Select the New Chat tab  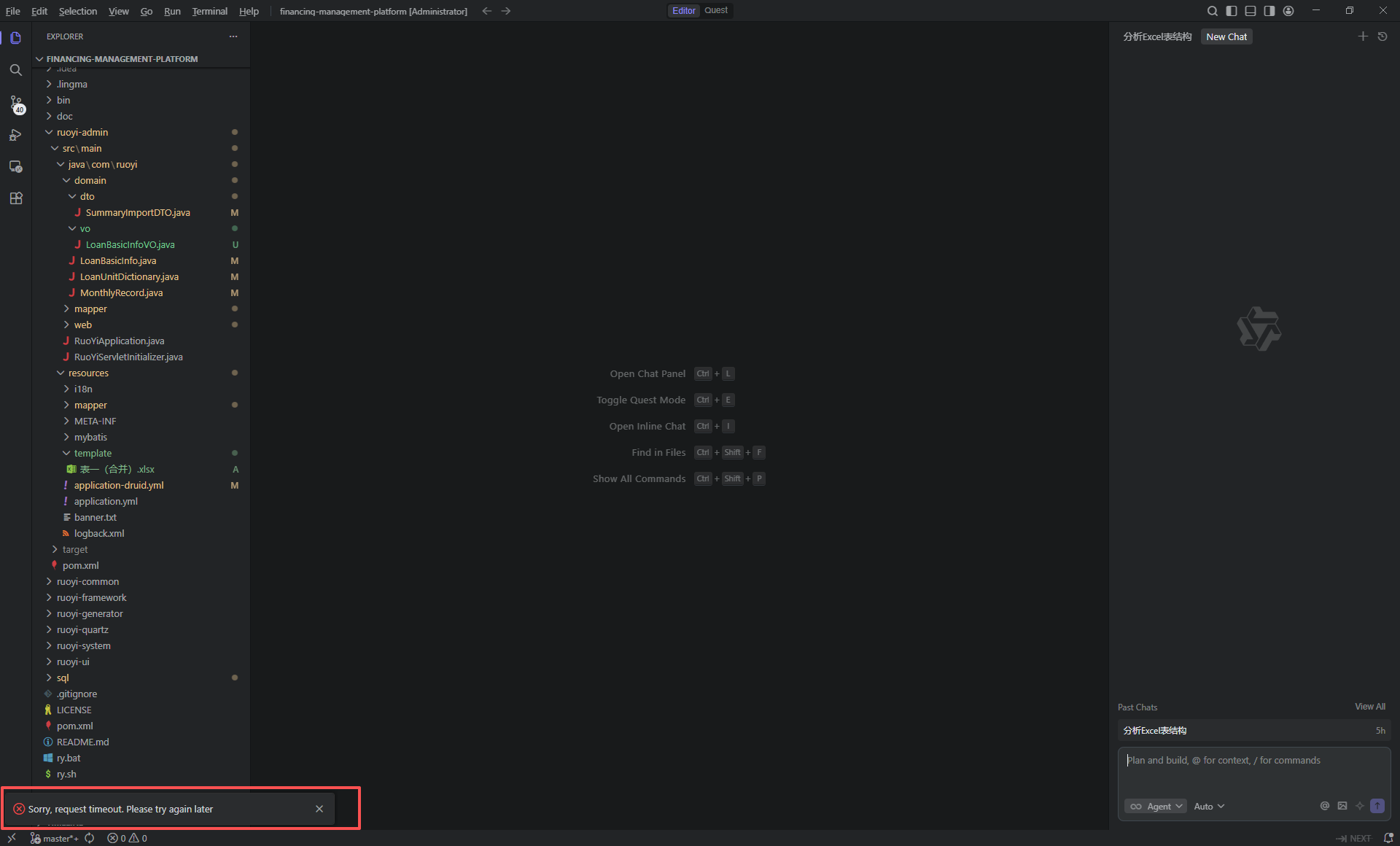coord(1226,36)
